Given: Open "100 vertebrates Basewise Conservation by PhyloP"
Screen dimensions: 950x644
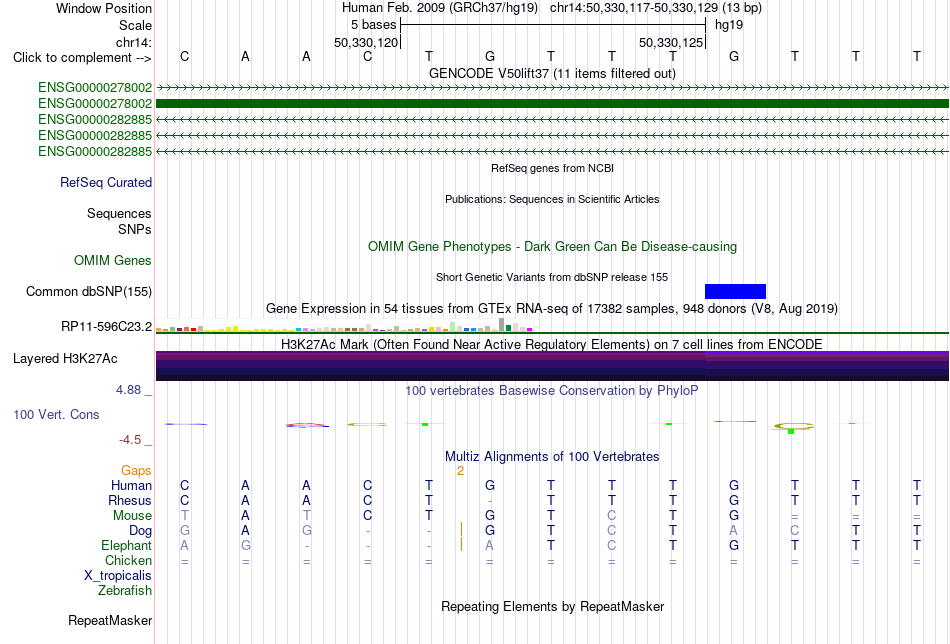Looking at the screenshot, I should 552,391.
